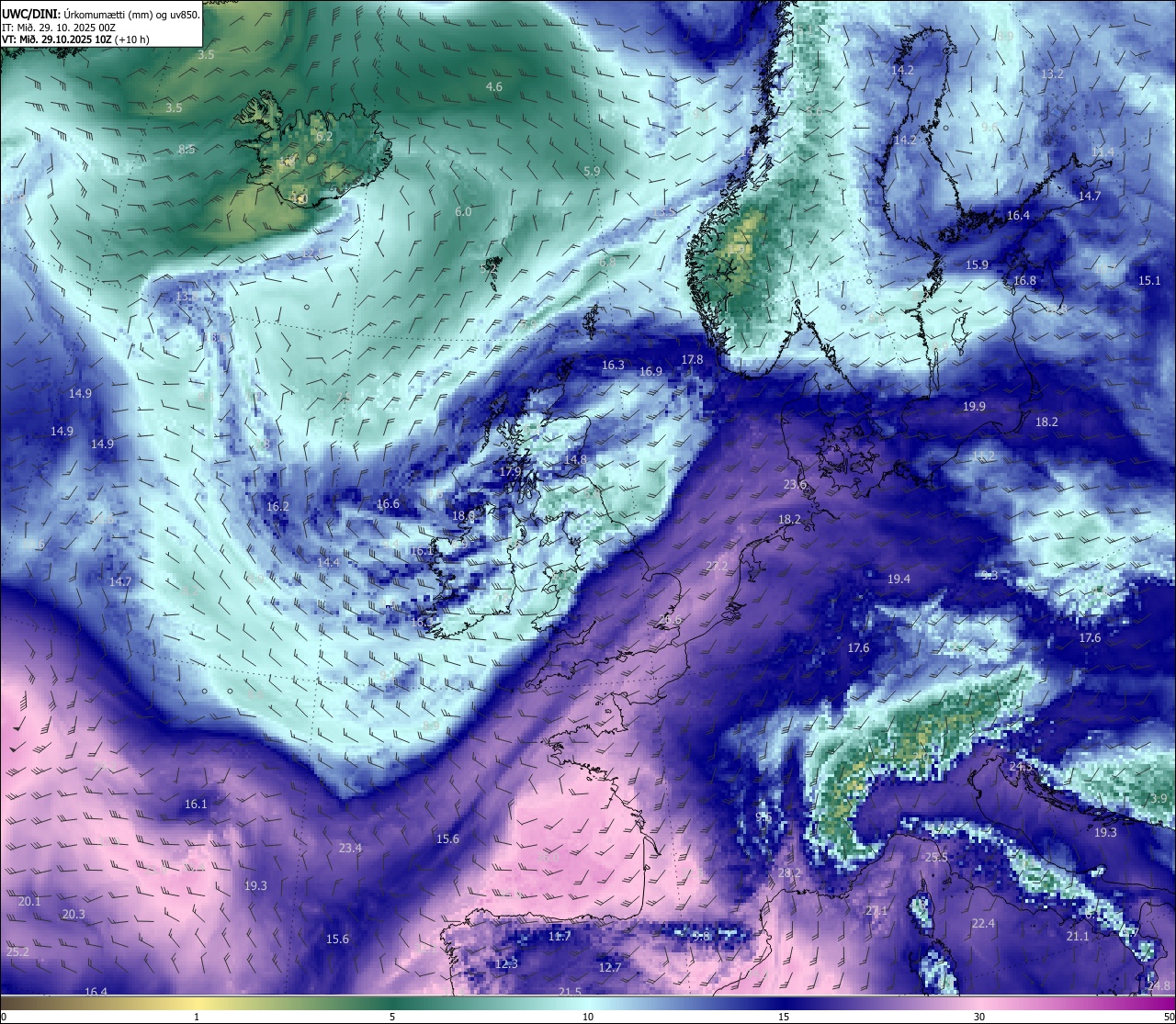Image resolution: width=1176 pixels, height=1024 pixels.
Task: Select the 19.4 value over Germany
Action: (x=899, y=580)
